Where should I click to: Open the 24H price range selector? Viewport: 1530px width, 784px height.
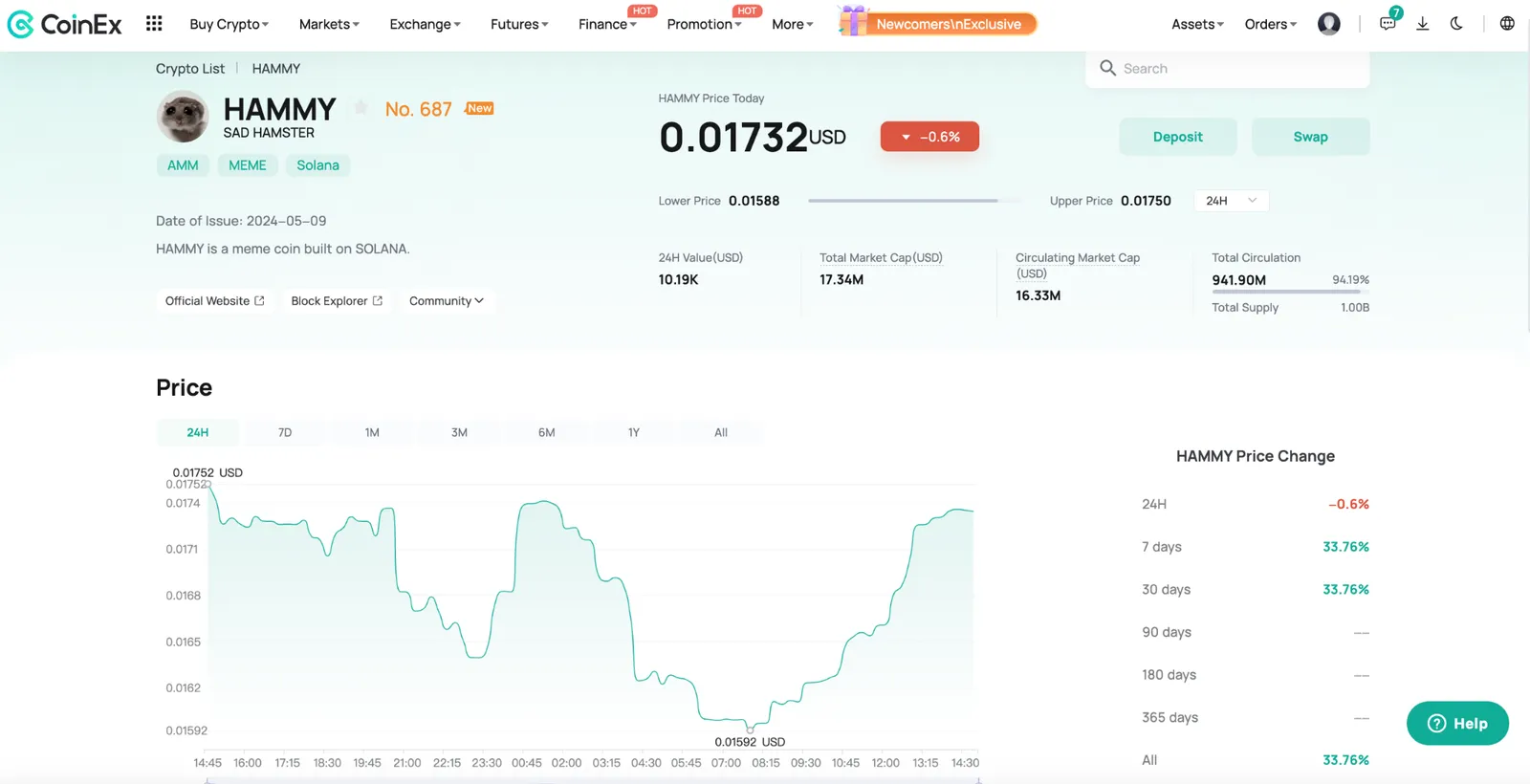1232,201
